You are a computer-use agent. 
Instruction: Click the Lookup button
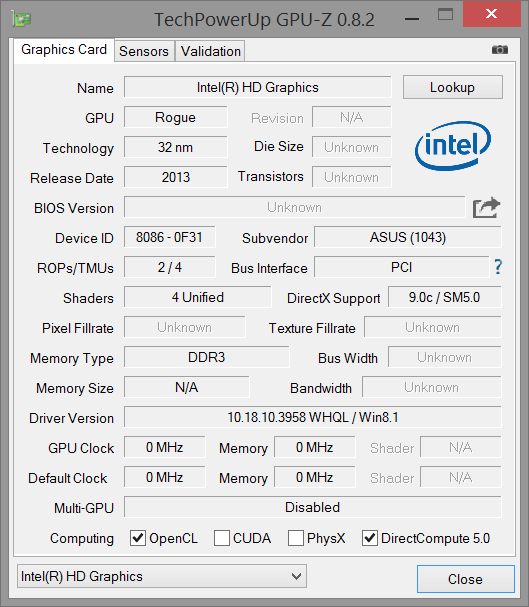tap(453, 87)
